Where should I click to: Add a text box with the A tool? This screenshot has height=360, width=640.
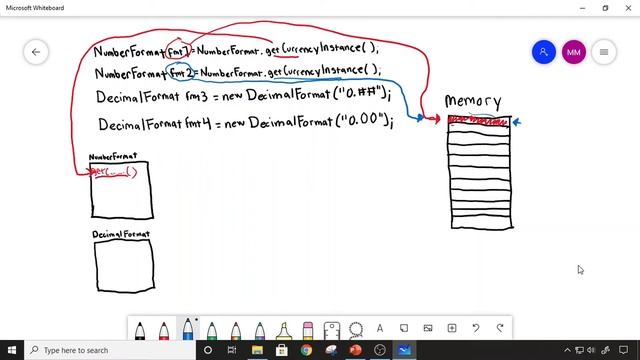pos(380,328)
